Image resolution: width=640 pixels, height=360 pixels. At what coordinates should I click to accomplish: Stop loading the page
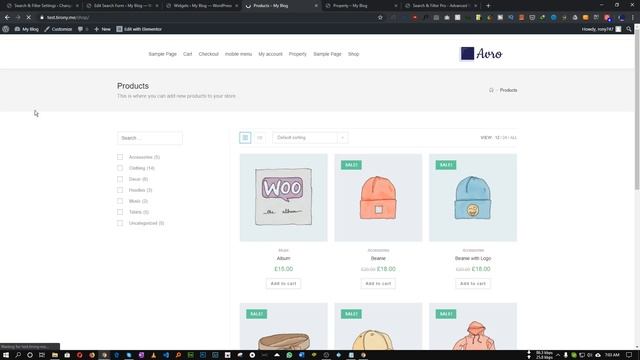[x=29, y=18]
